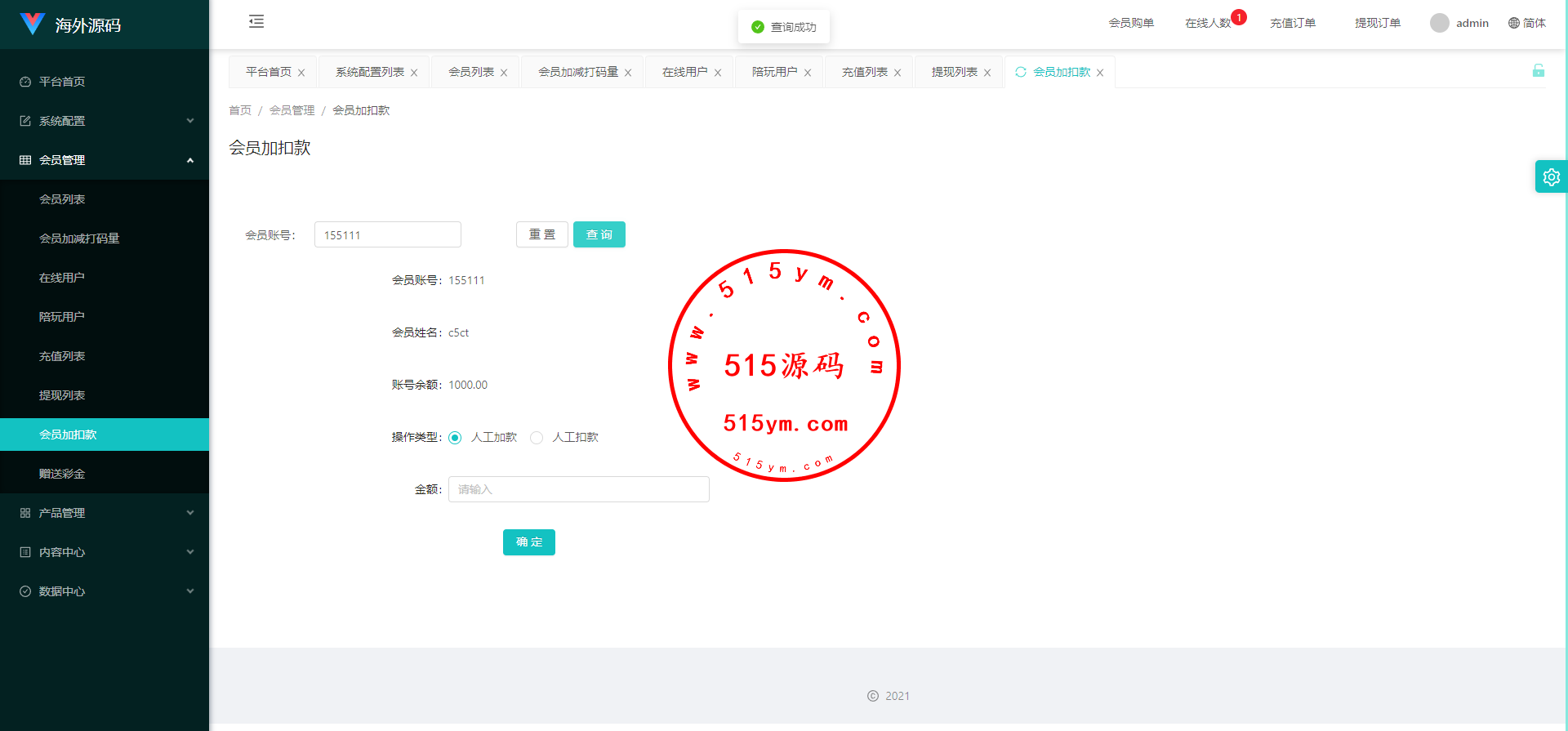Focus the 金额 amount input field

click(578, 489)
